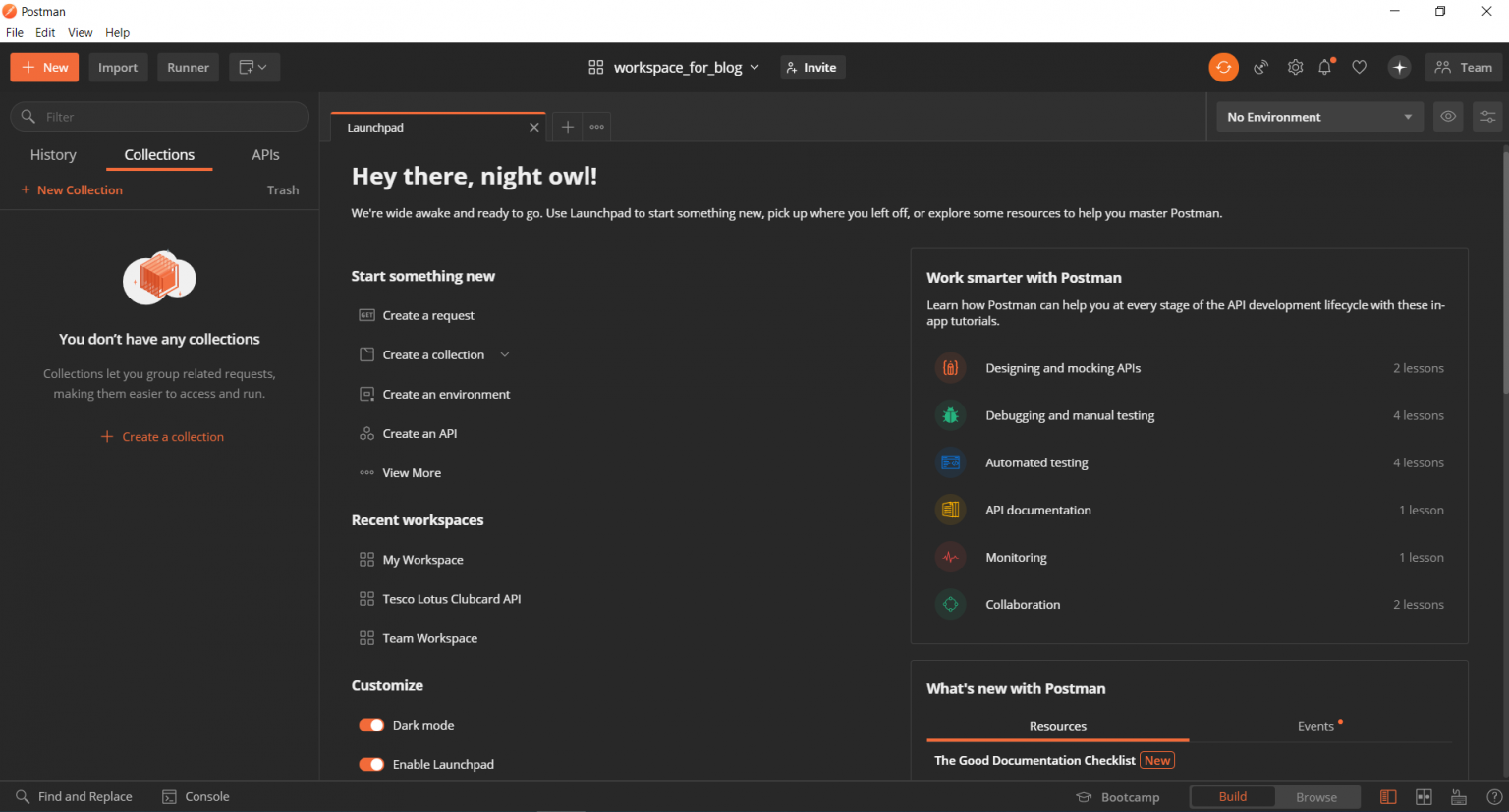
Task: Open the Runner
Action: pos(188,67)
